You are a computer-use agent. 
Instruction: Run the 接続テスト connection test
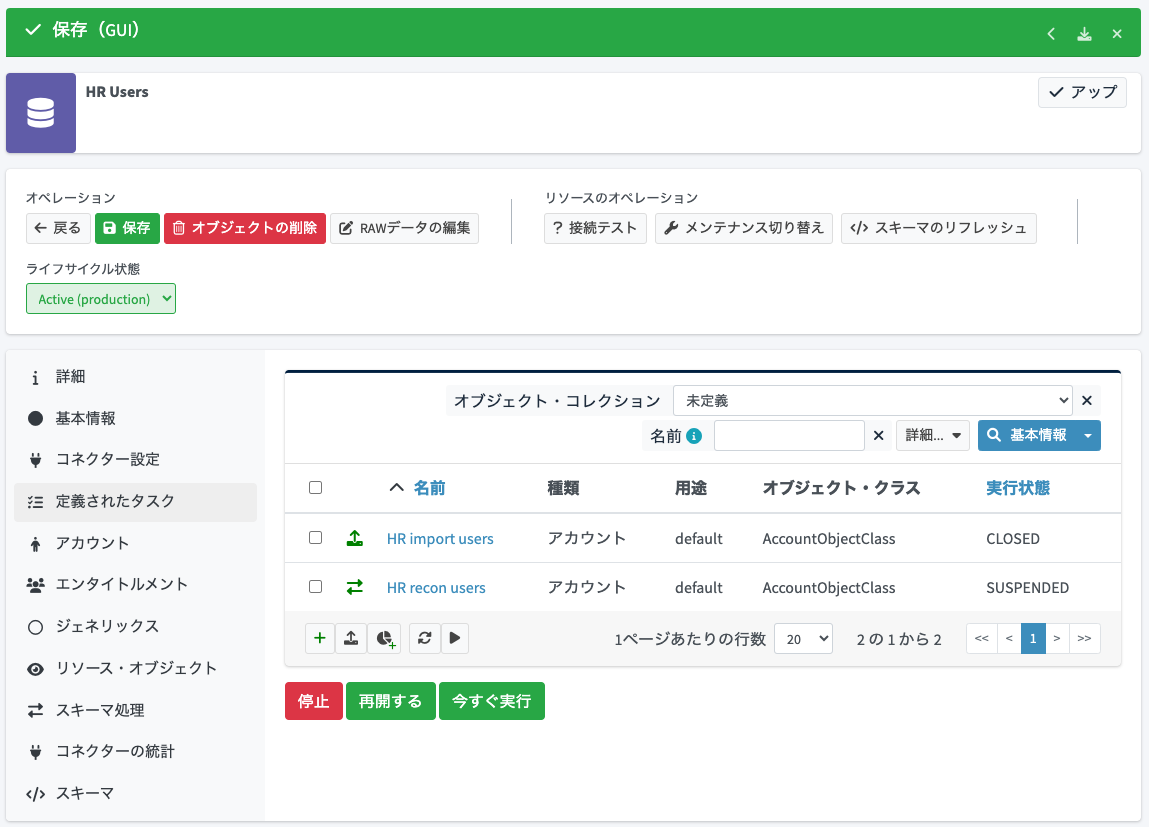[x=595, y=229]
